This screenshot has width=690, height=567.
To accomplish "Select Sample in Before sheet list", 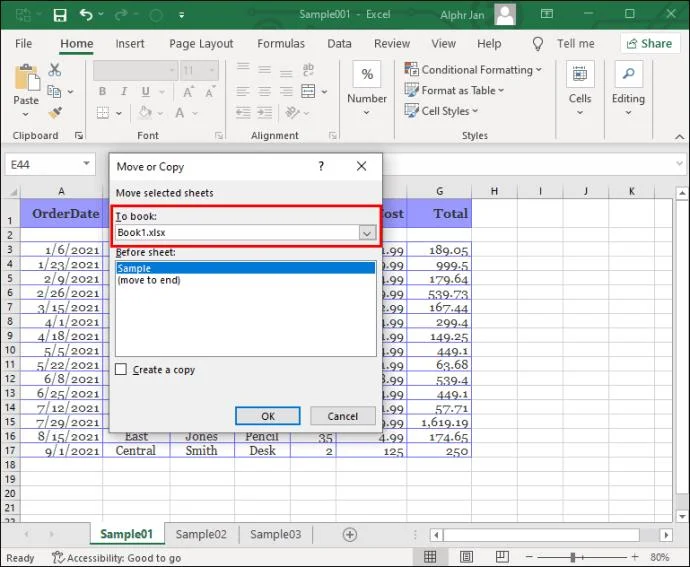I will (246, 268).
